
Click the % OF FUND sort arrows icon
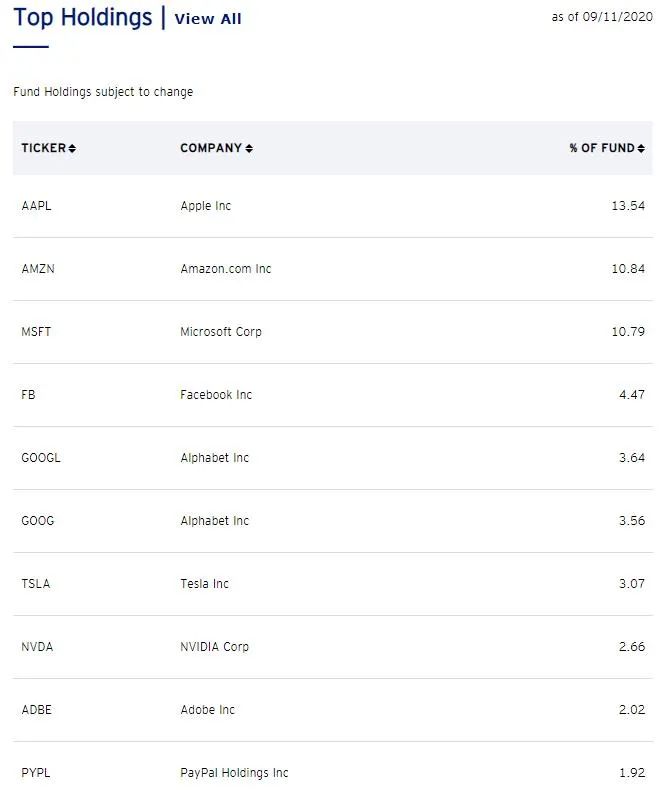click(x=641, y=149)
